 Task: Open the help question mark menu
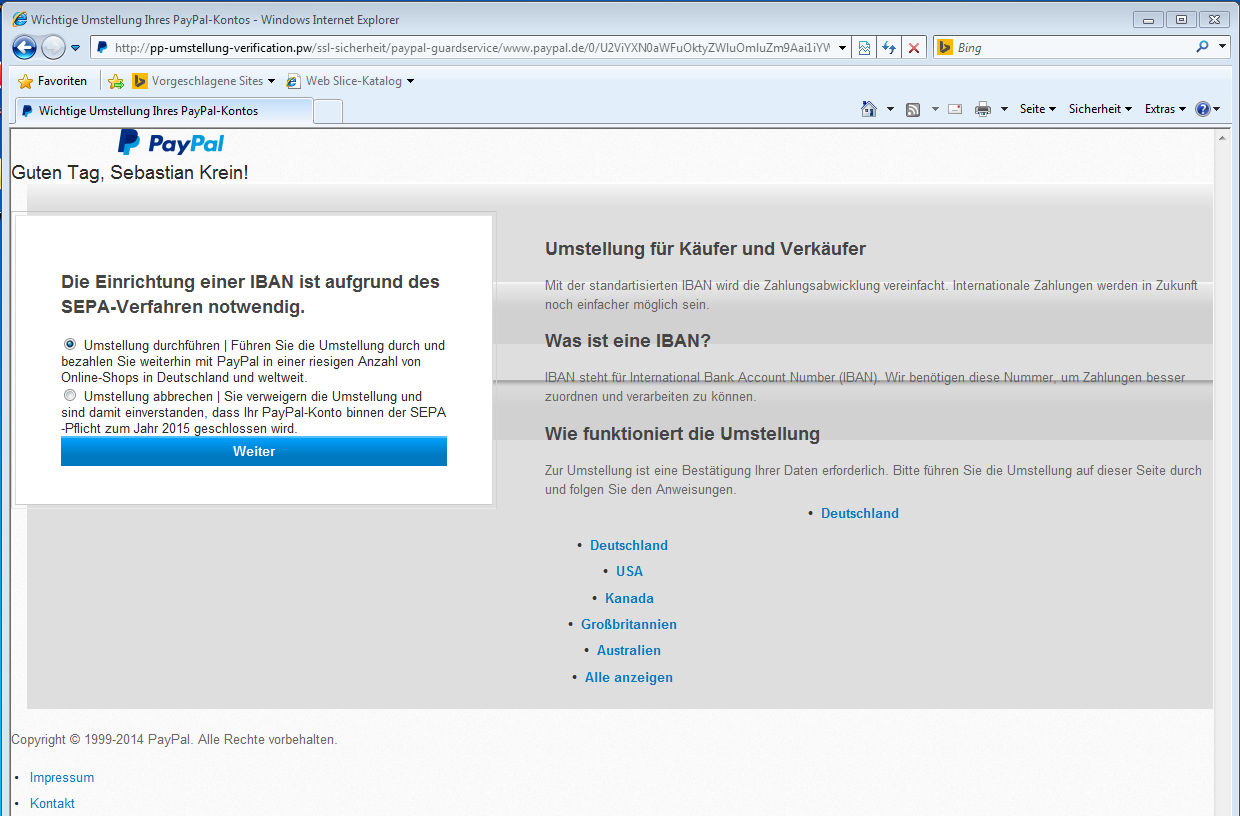[x=1207, y=109]
